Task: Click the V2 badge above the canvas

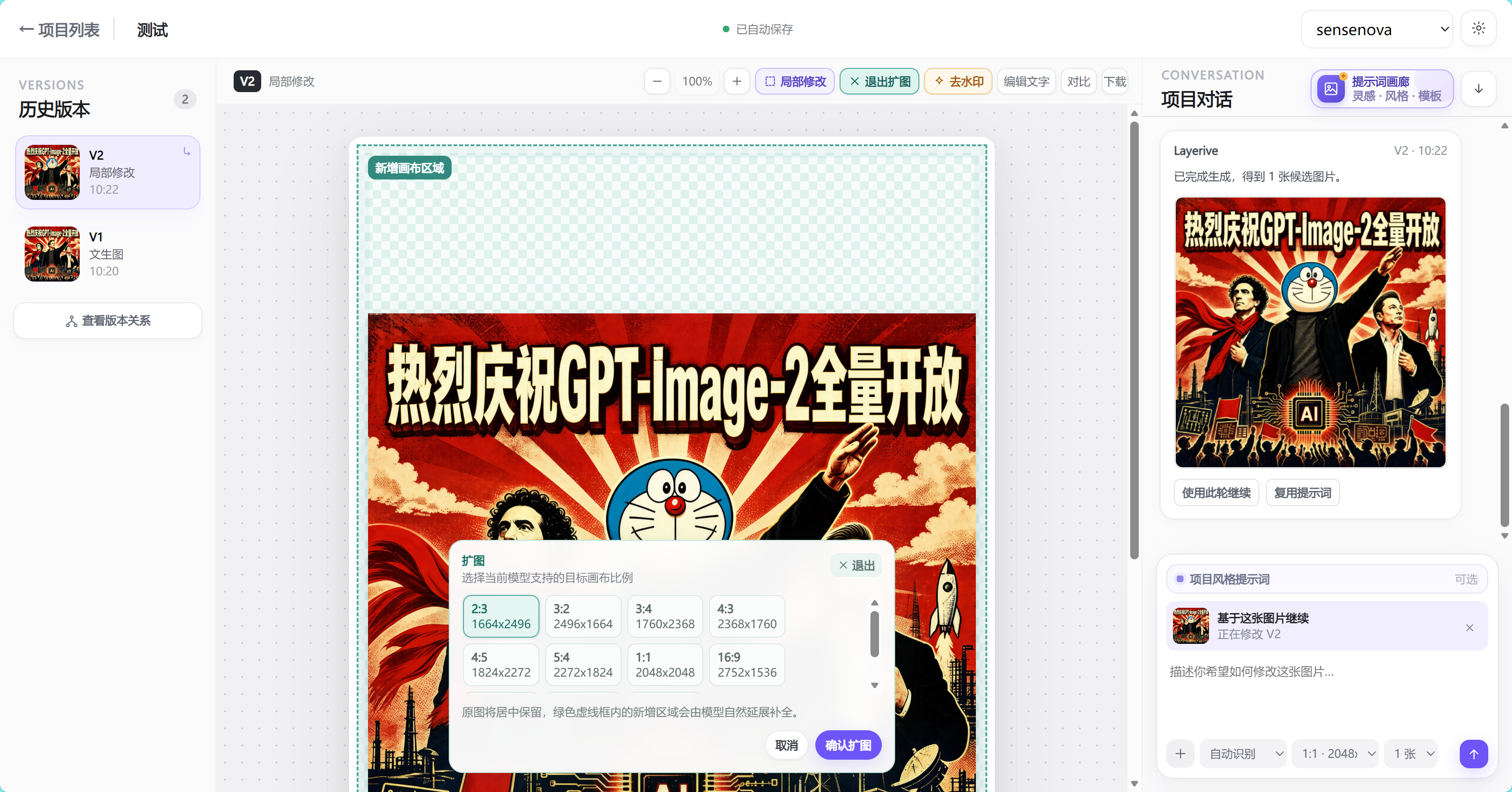Action: click(246, 81)
